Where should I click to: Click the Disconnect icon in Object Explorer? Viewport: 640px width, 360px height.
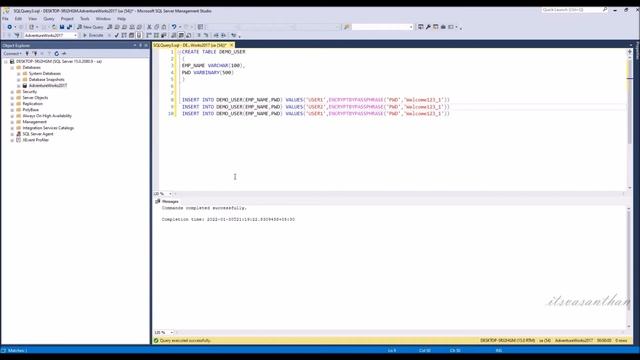pos(35,53)
